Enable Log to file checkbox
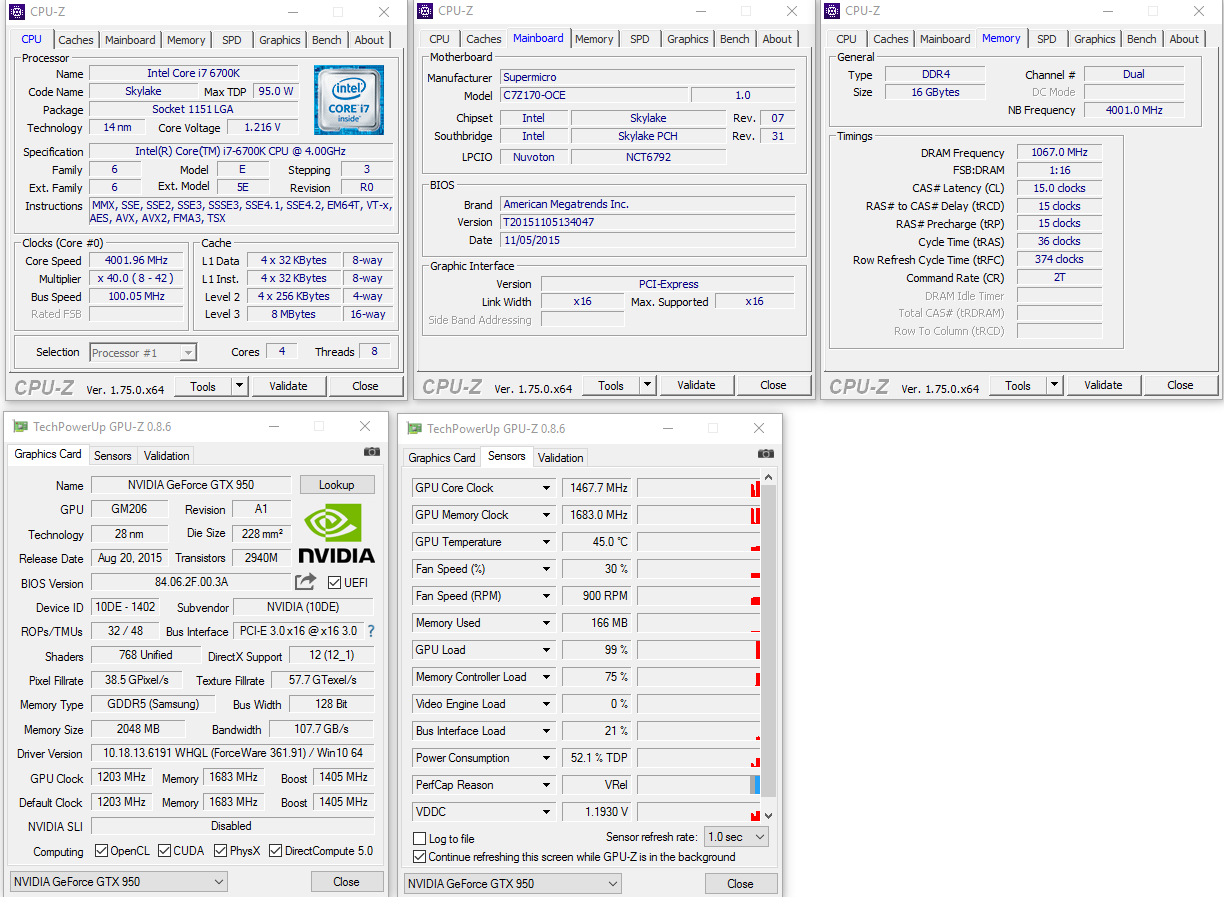 pos(420,839)
